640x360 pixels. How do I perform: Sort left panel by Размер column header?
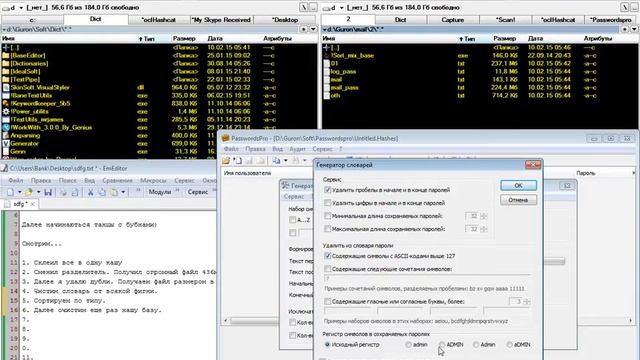point(184,38)
